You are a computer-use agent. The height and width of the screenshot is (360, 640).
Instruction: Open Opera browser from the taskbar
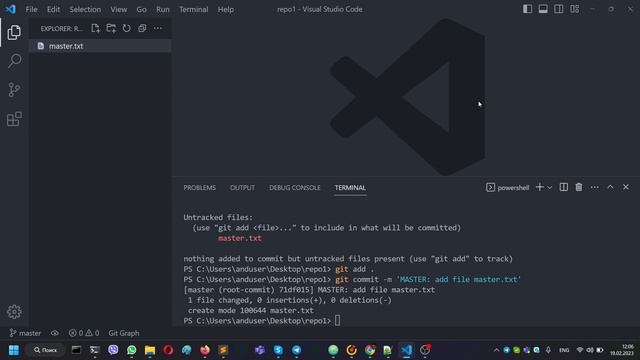click(x=168, y=350)
